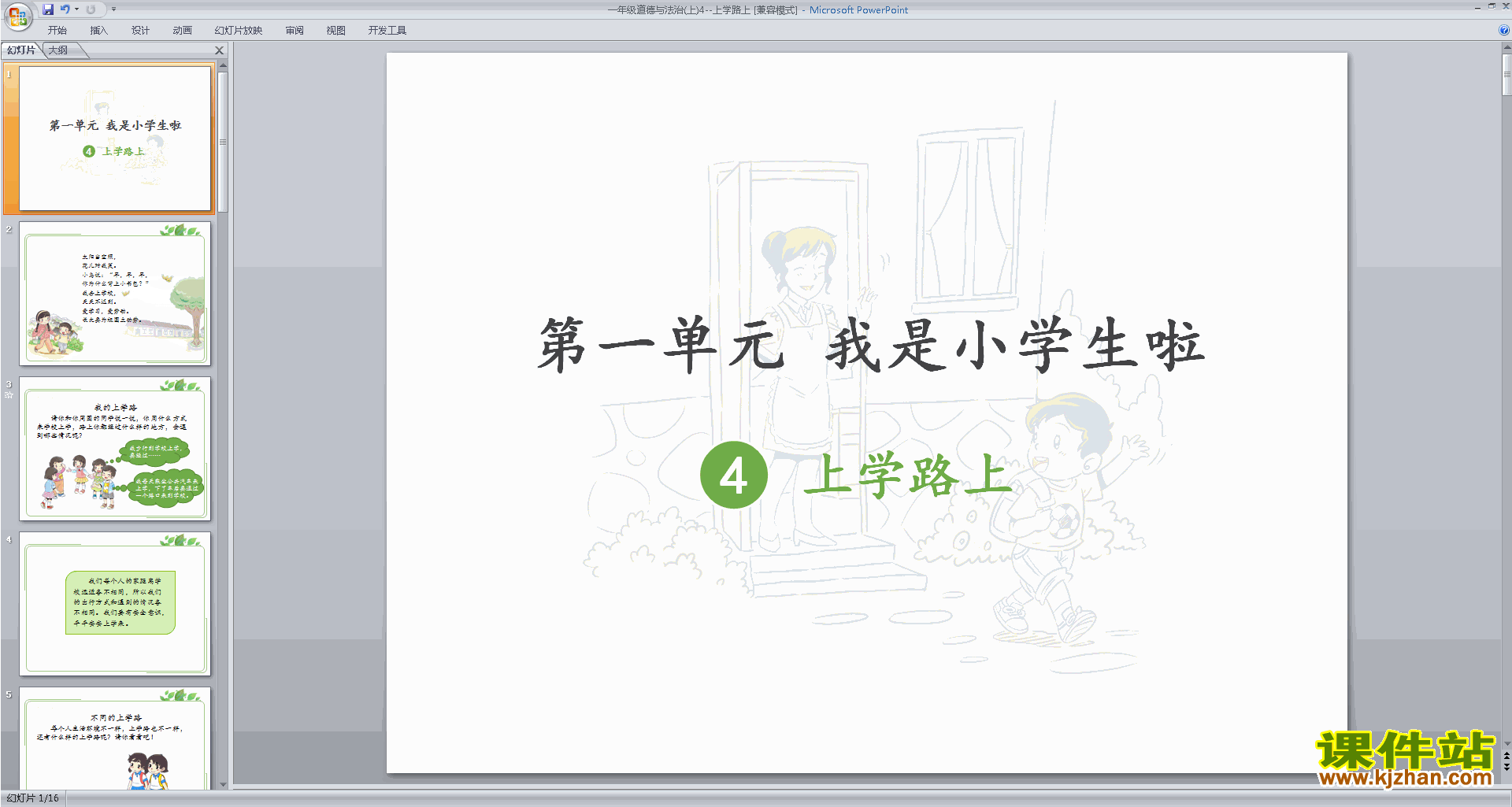
Task: Restore down the PowerPoint window
Action: (x=1492, y=6)
